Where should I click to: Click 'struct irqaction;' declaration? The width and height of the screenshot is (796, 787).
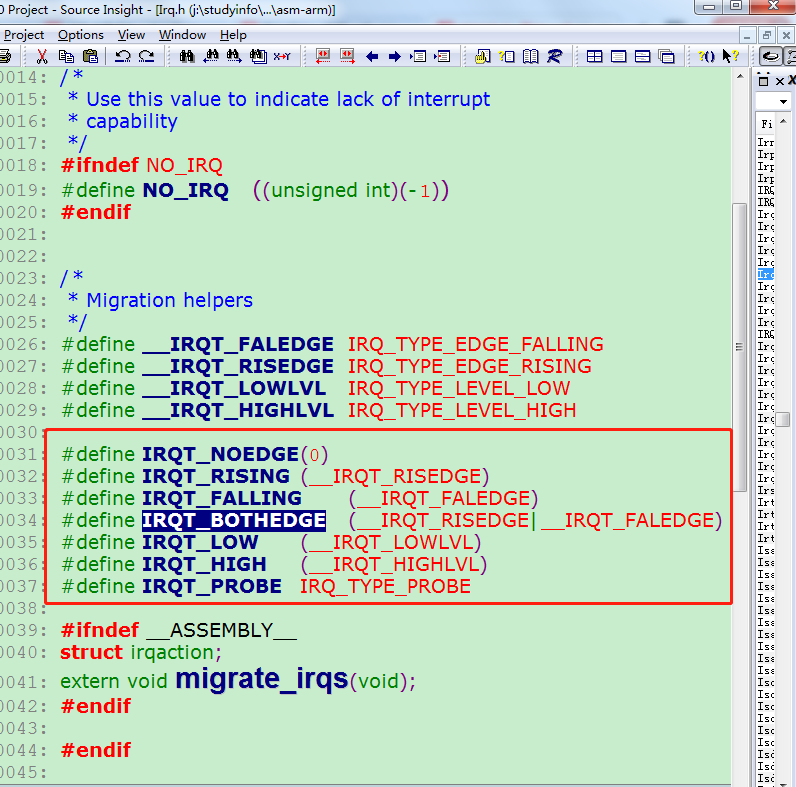click(141, 652)
